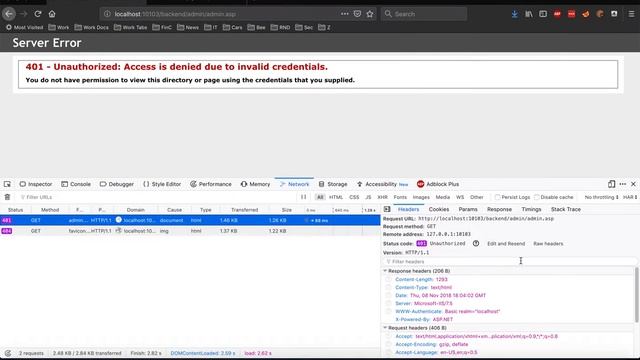Pause network recording button

(303, 197)
